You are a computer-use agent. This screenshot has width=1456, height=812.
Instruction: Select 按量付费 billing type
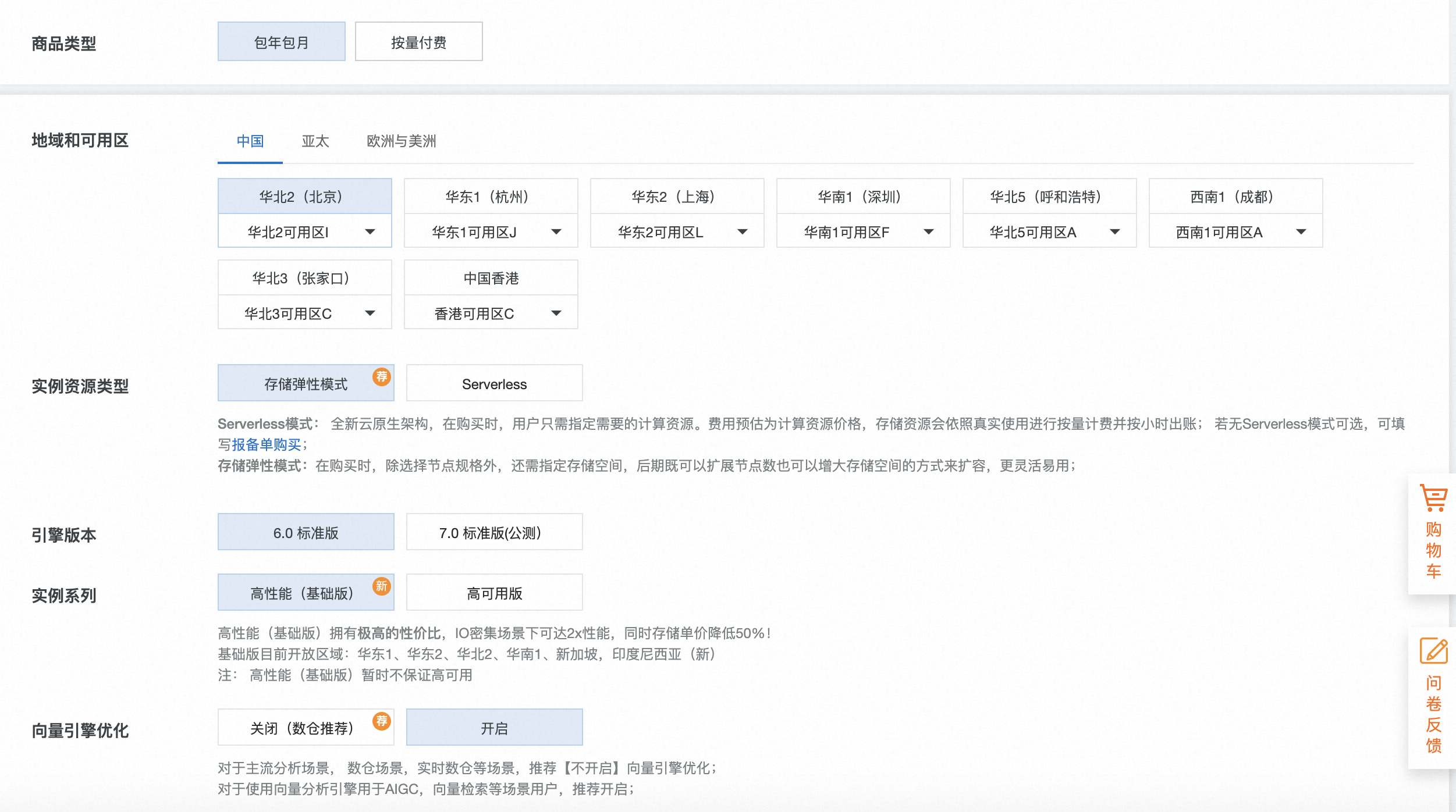(418, 41)
